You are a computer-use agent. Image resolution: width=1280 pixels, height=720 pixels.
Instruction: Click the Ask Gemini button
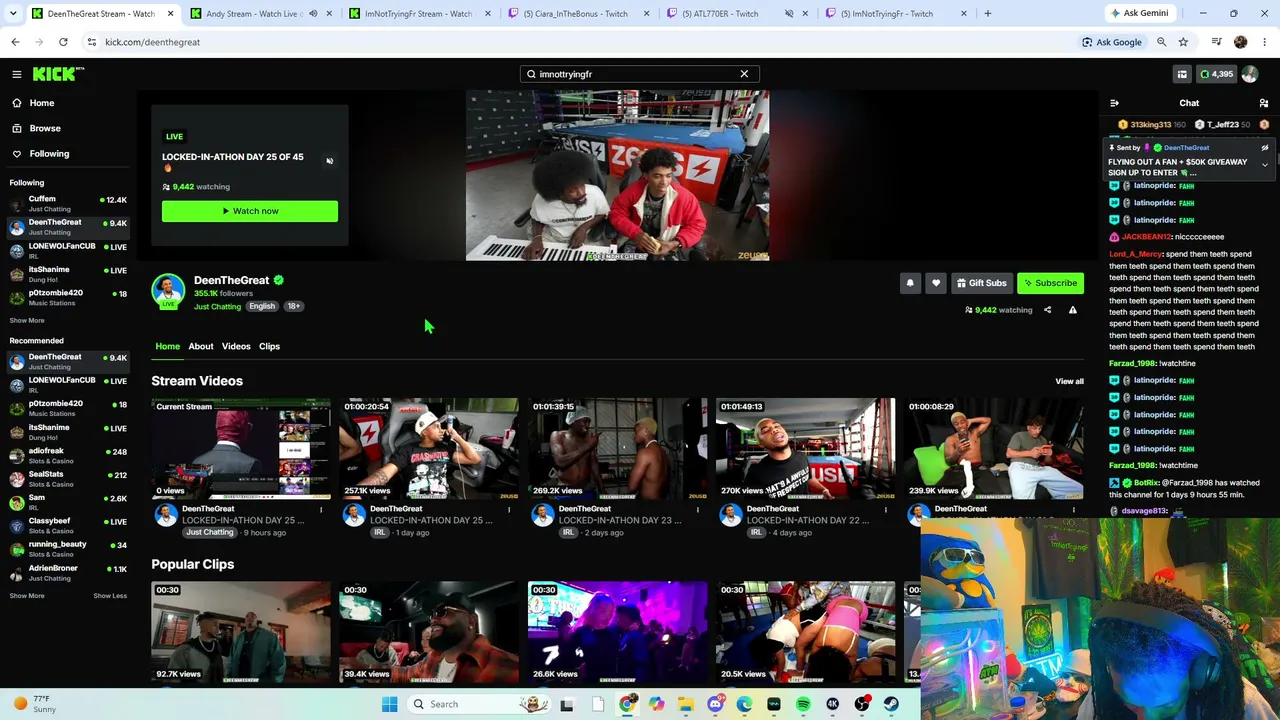1139,14
